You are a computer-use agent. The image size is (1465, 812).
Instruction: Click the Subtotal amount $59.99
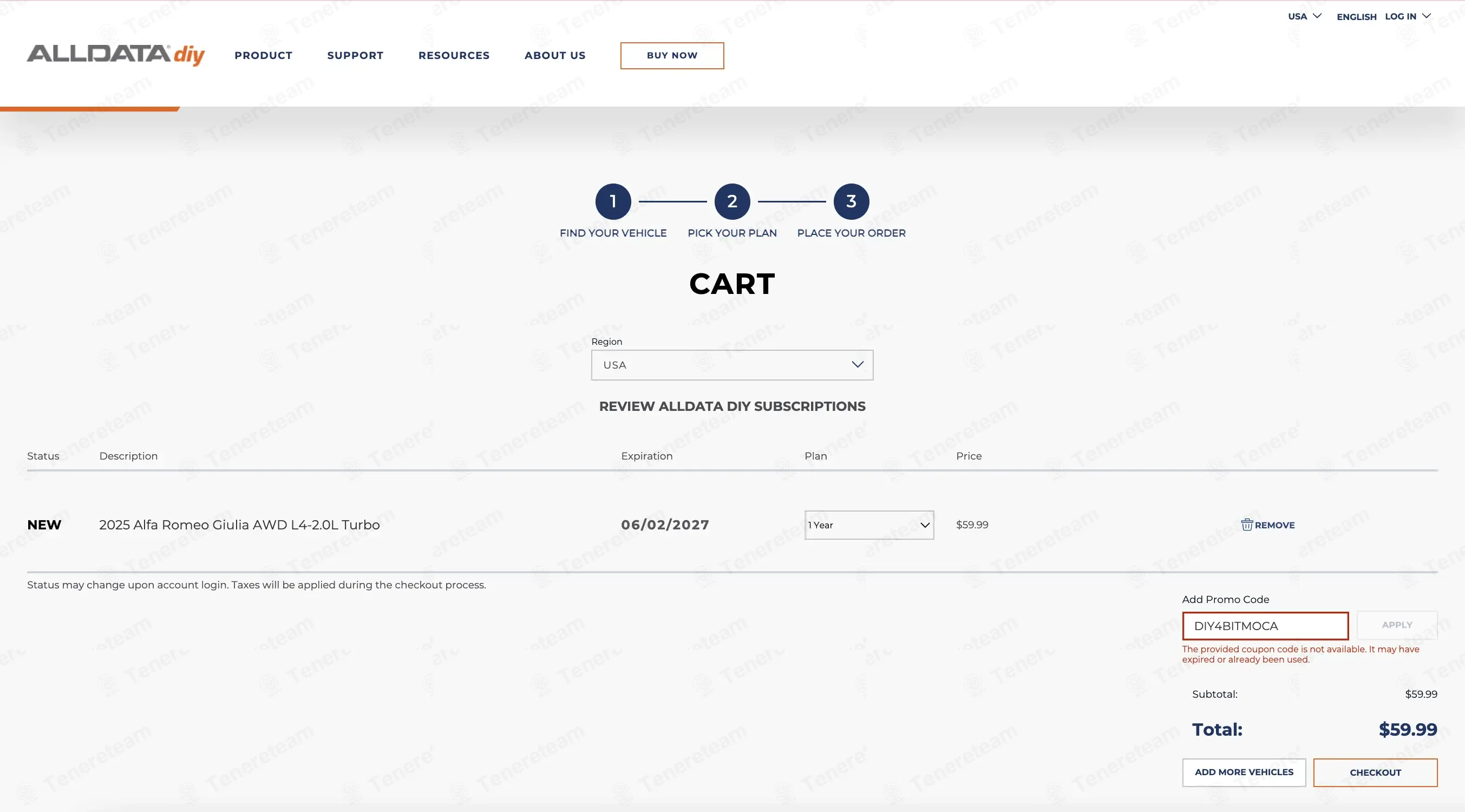click(x=1421, y=695)
